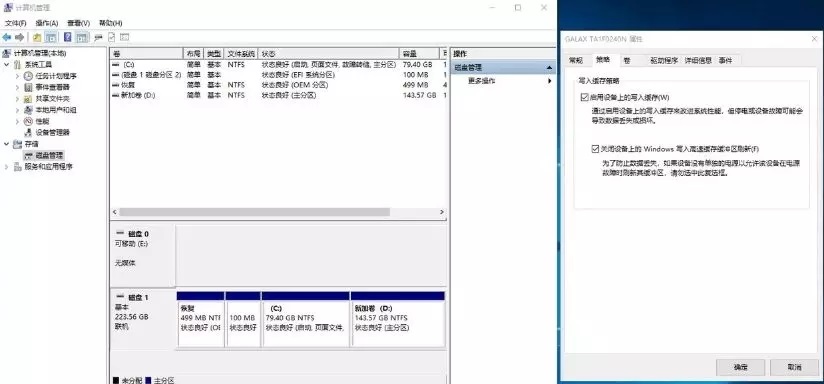The image size is (824, 384).
Task: Open the 查看(V) menu
Action: [x=78, y=23]
